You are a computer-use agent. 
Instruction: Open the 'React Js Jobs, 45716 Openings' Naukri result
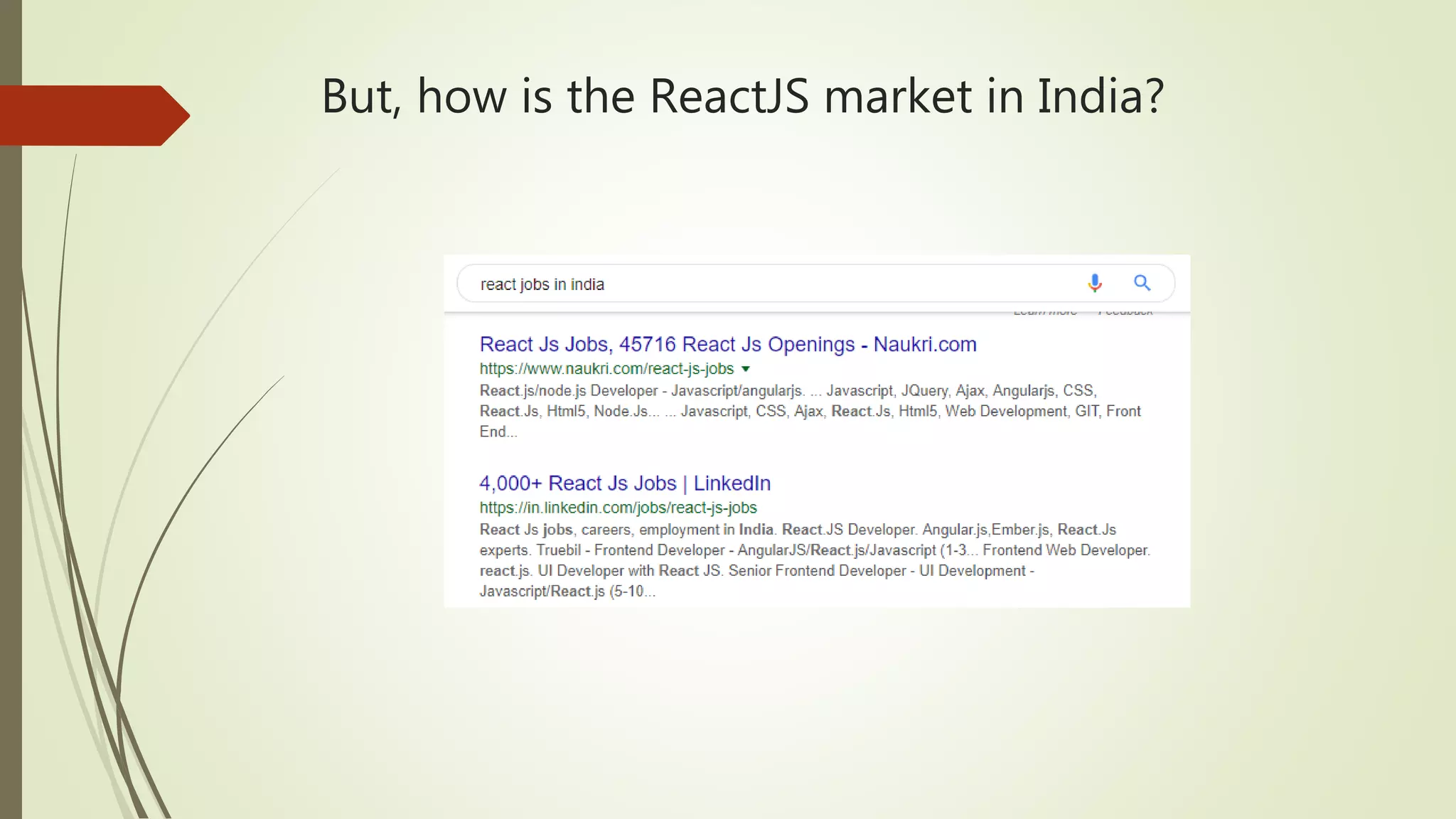tap(727, 344)
